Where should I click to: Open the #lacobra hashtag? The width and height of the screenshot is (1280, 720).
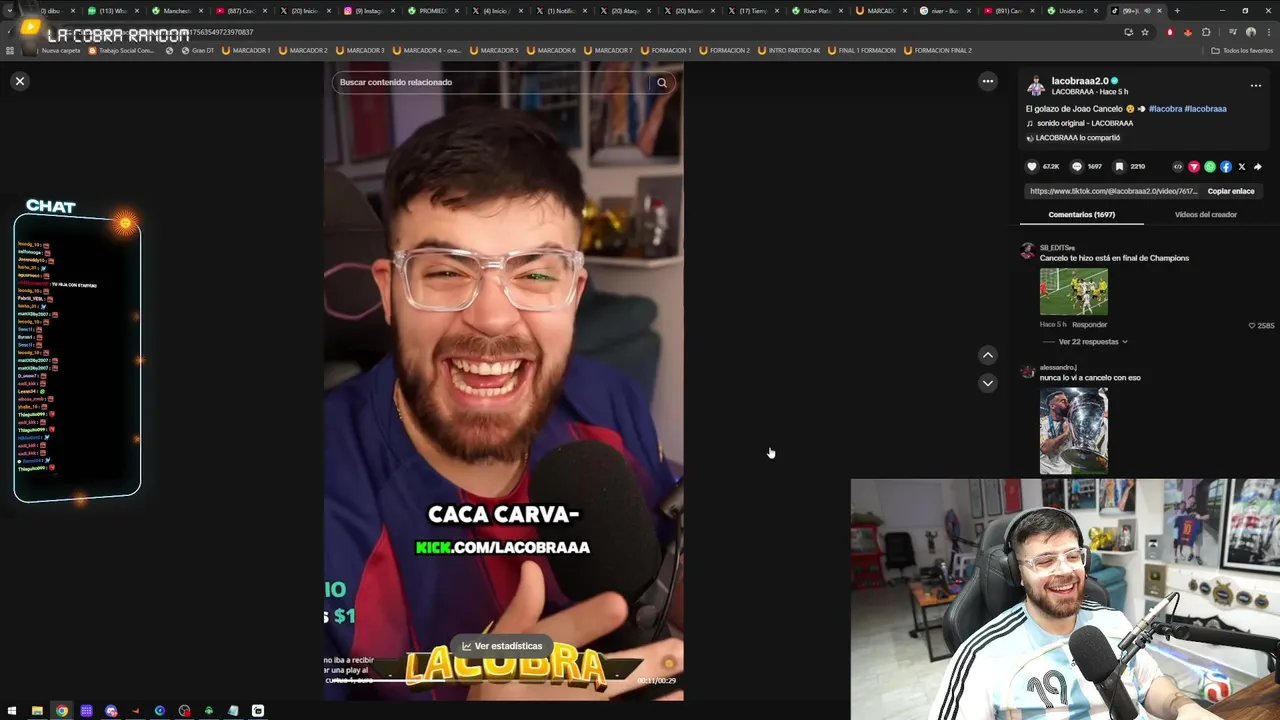[x=1165, y=108]
